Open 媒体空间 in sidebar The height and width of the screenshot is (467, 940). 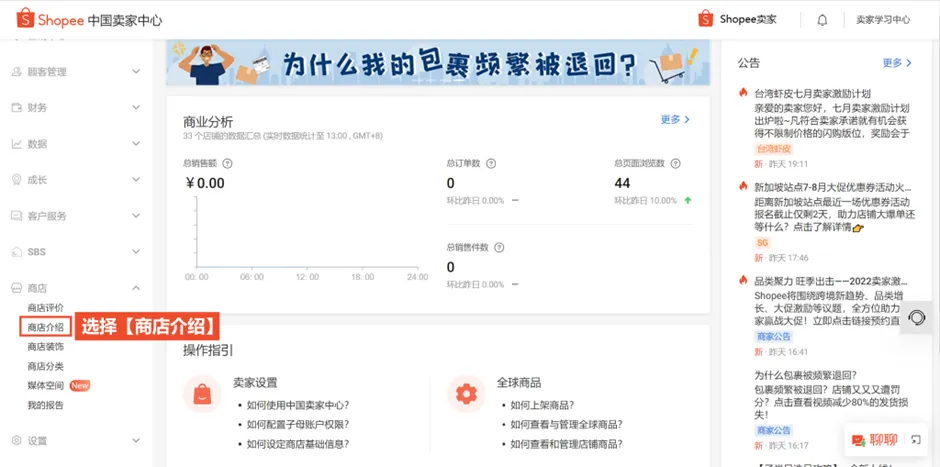tap(46, 385)
